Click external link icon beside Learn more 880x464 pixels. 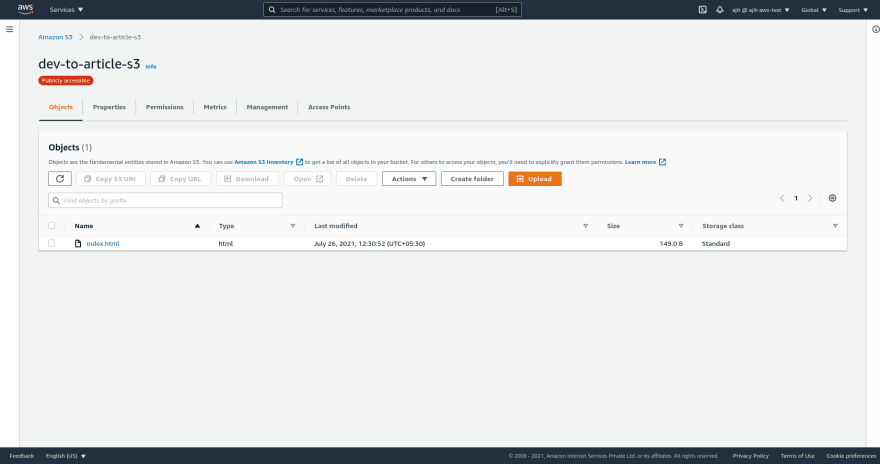(x=662, y=162)
